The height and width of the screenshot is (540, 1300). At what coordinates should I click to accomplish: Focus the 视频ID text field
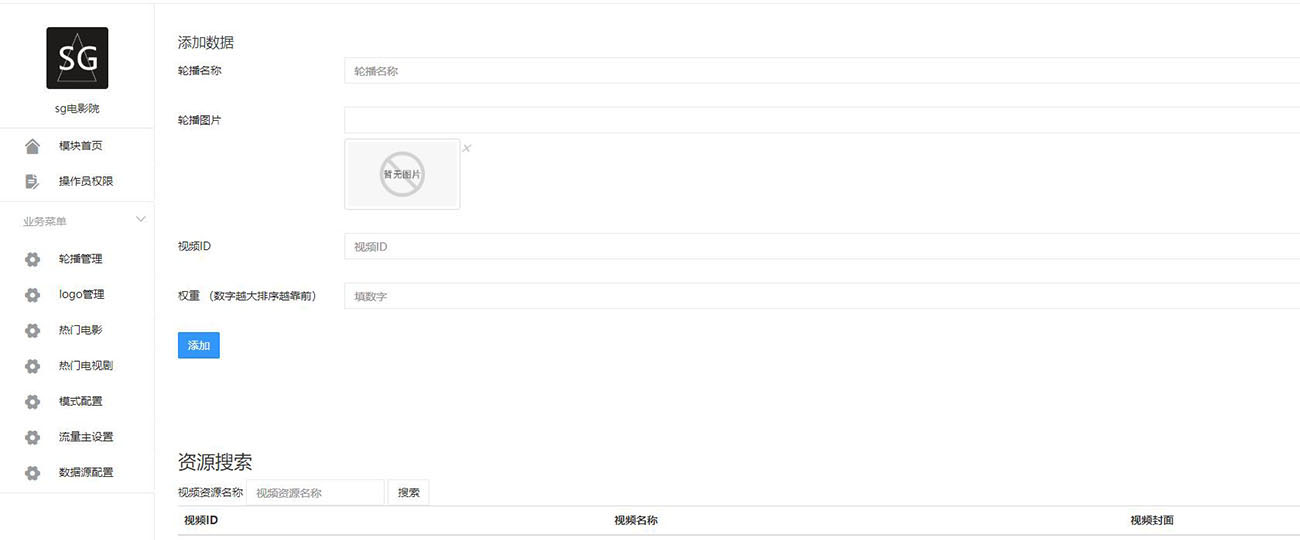coord(820,246)
